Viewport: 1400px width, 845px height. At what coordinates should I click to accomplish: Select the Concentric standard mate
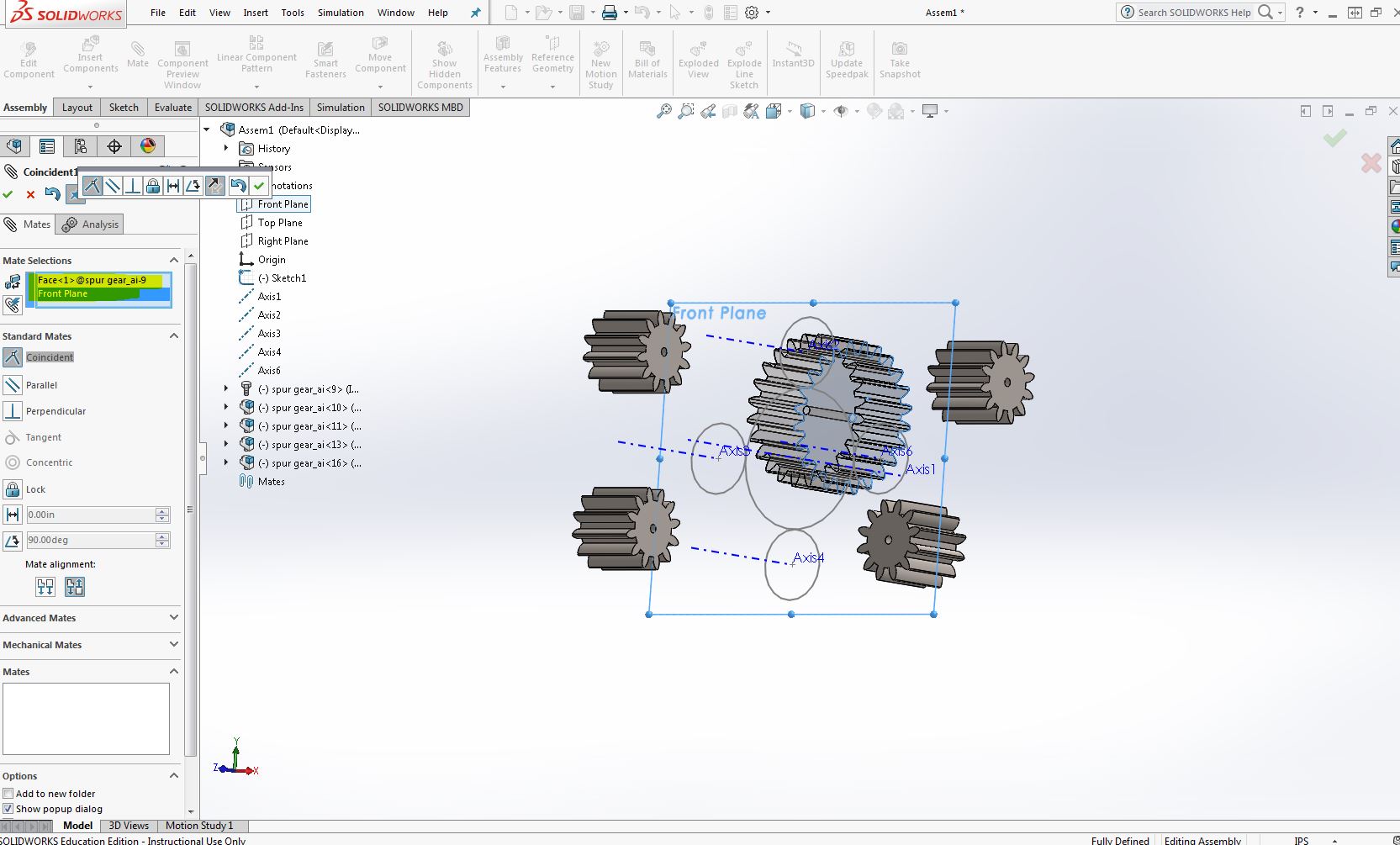[x=39, y=462]
